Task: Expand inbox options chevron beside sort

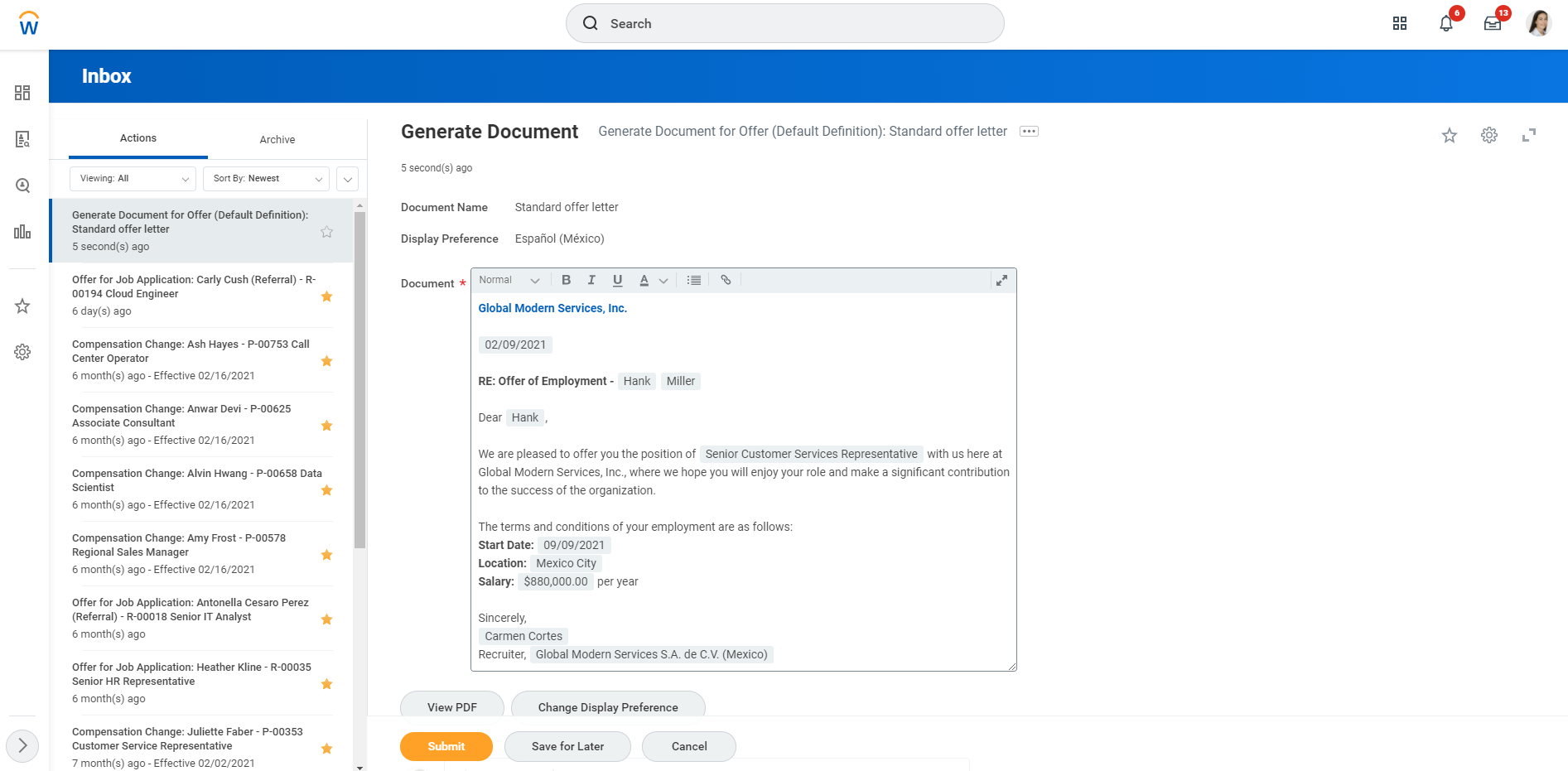Action: click(x=348, y=179)
